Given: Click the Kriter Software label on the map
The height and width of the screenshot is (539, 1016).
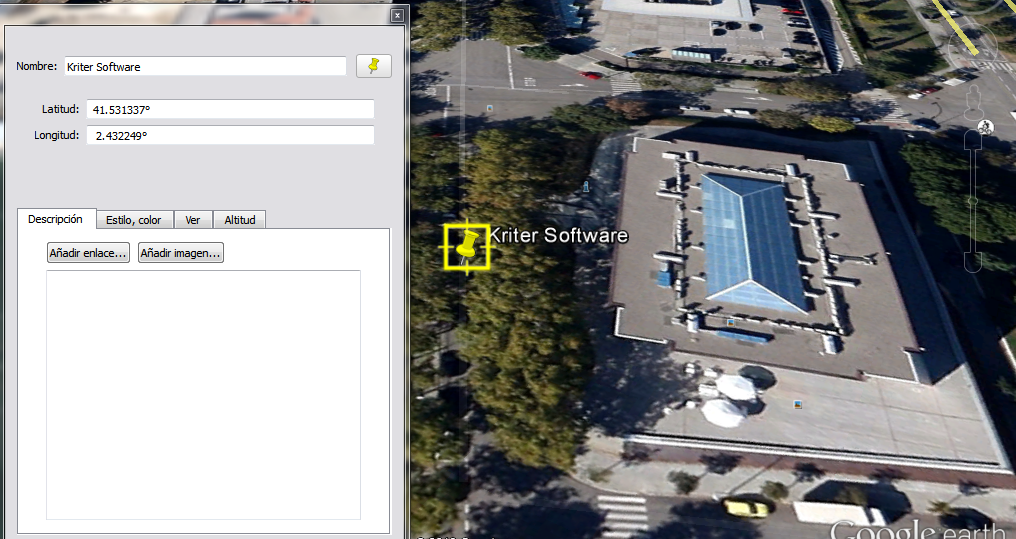Looking at the screenshot, I should tap(559, 235).
